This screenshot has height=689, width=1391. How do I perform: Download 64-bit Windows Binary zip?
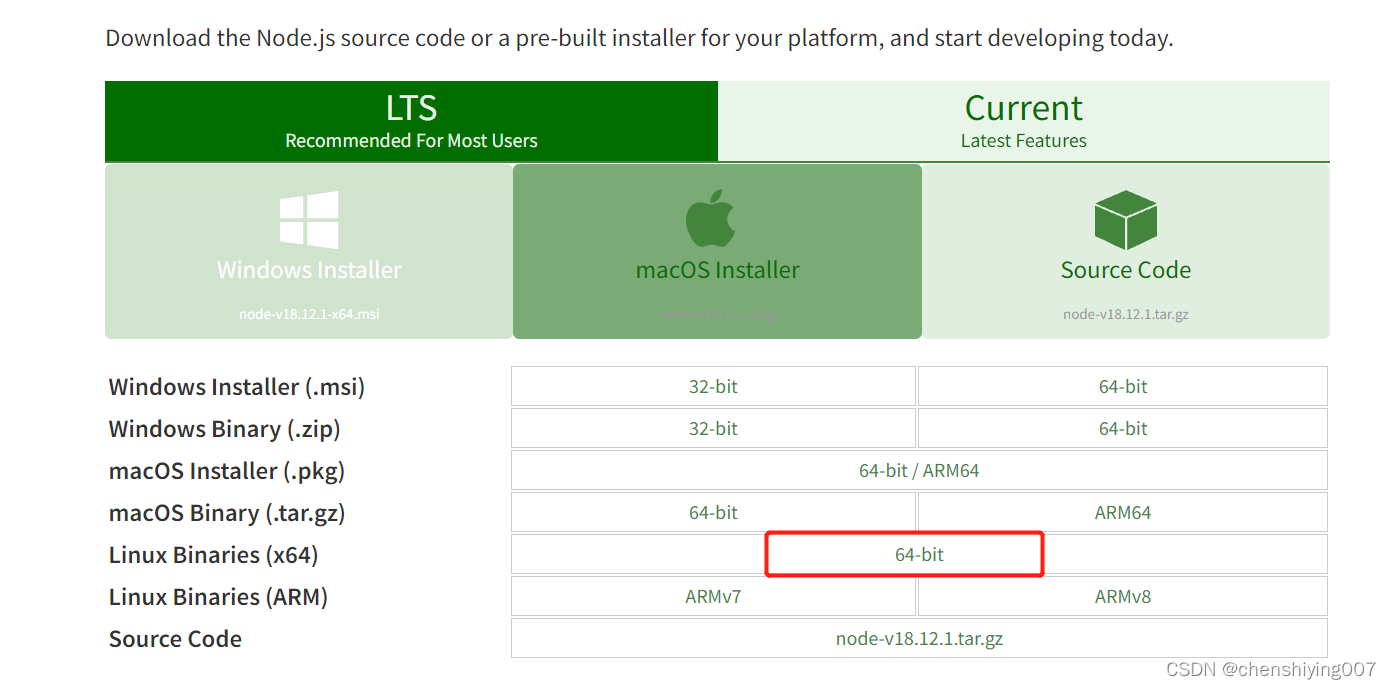pyautogui.click(x=1122, y=428)
